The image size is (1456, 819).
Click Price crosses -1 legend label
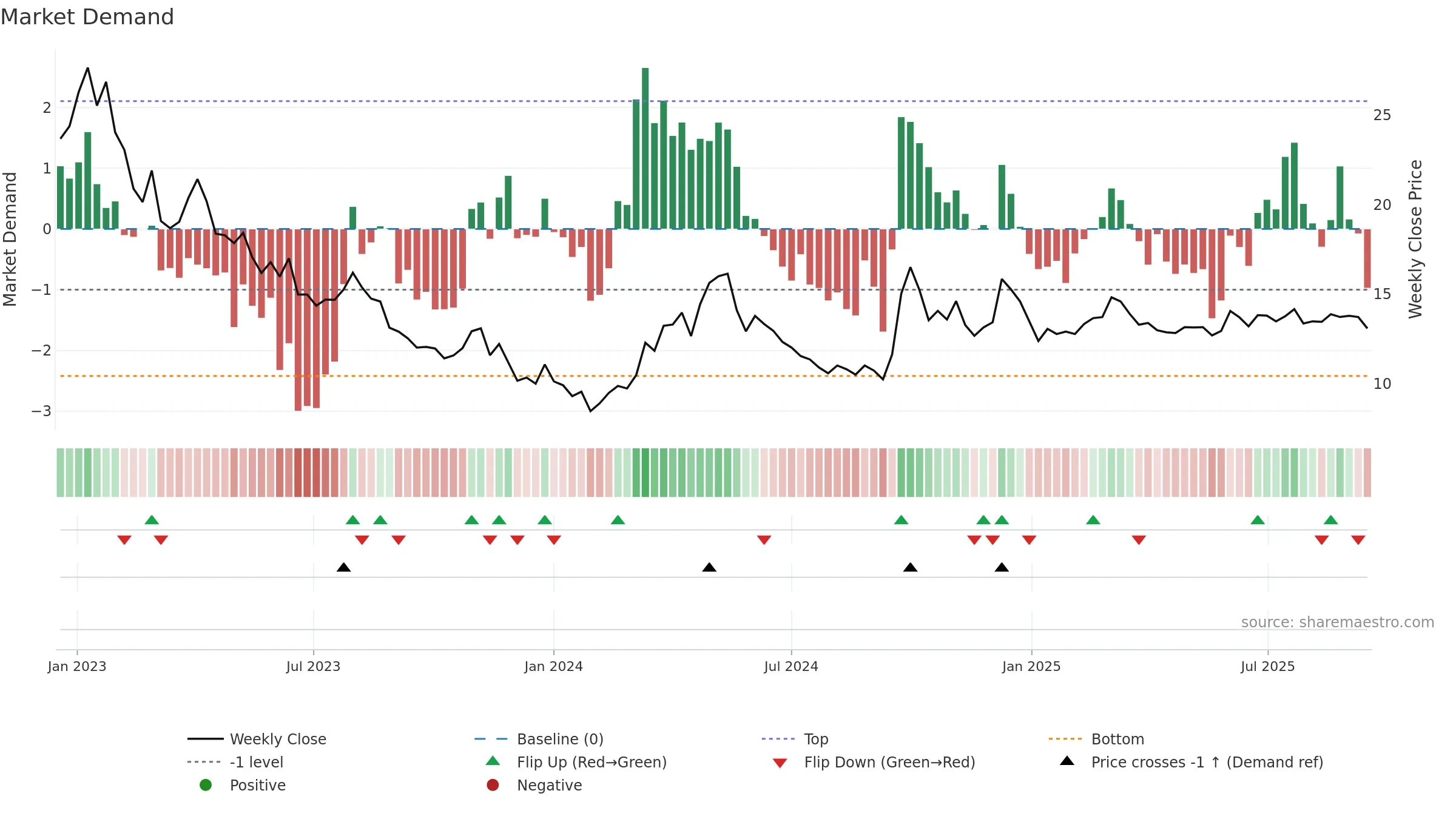pos(1207,762)
